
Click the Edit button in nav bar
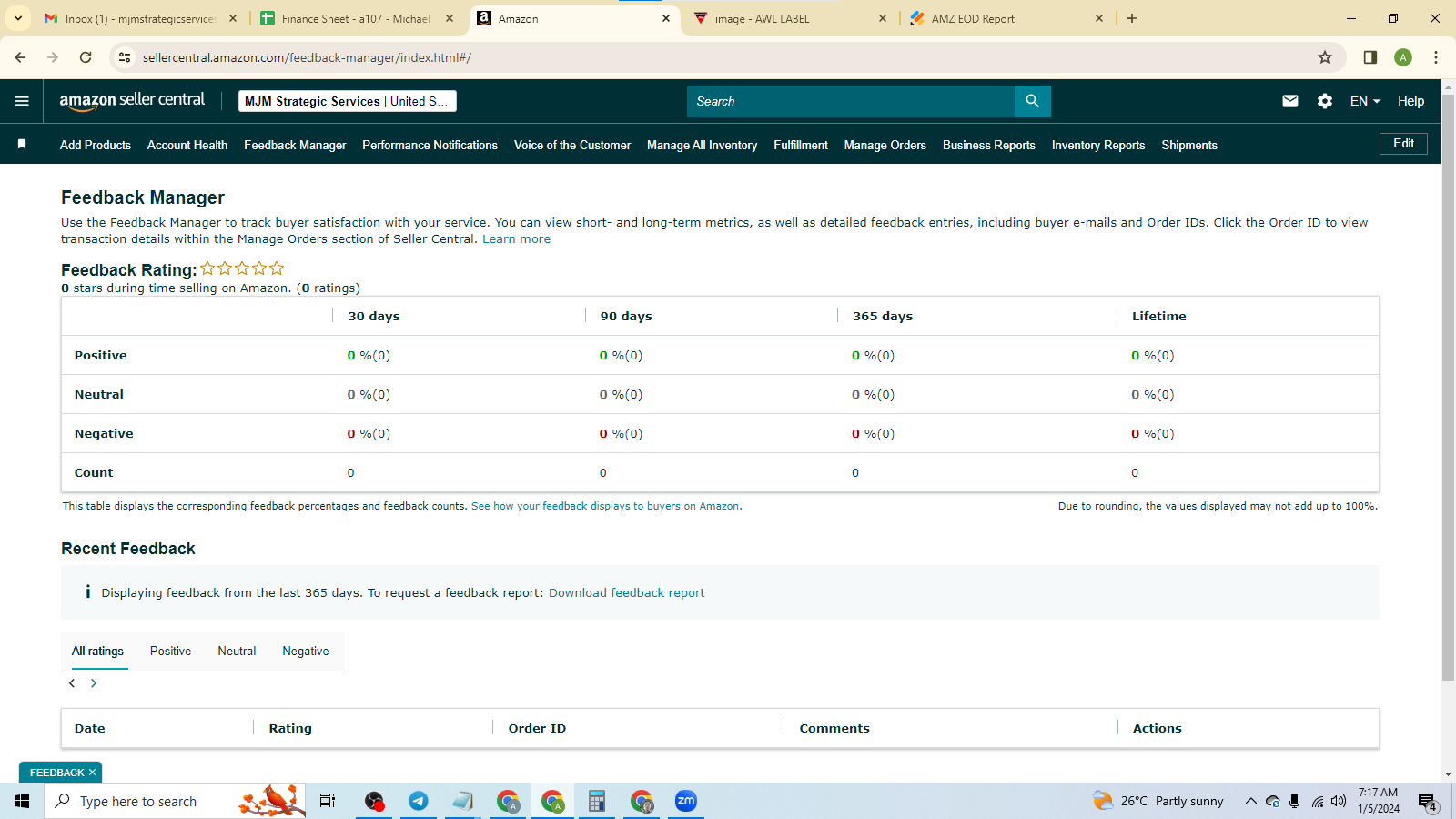tap(1403, 144)
